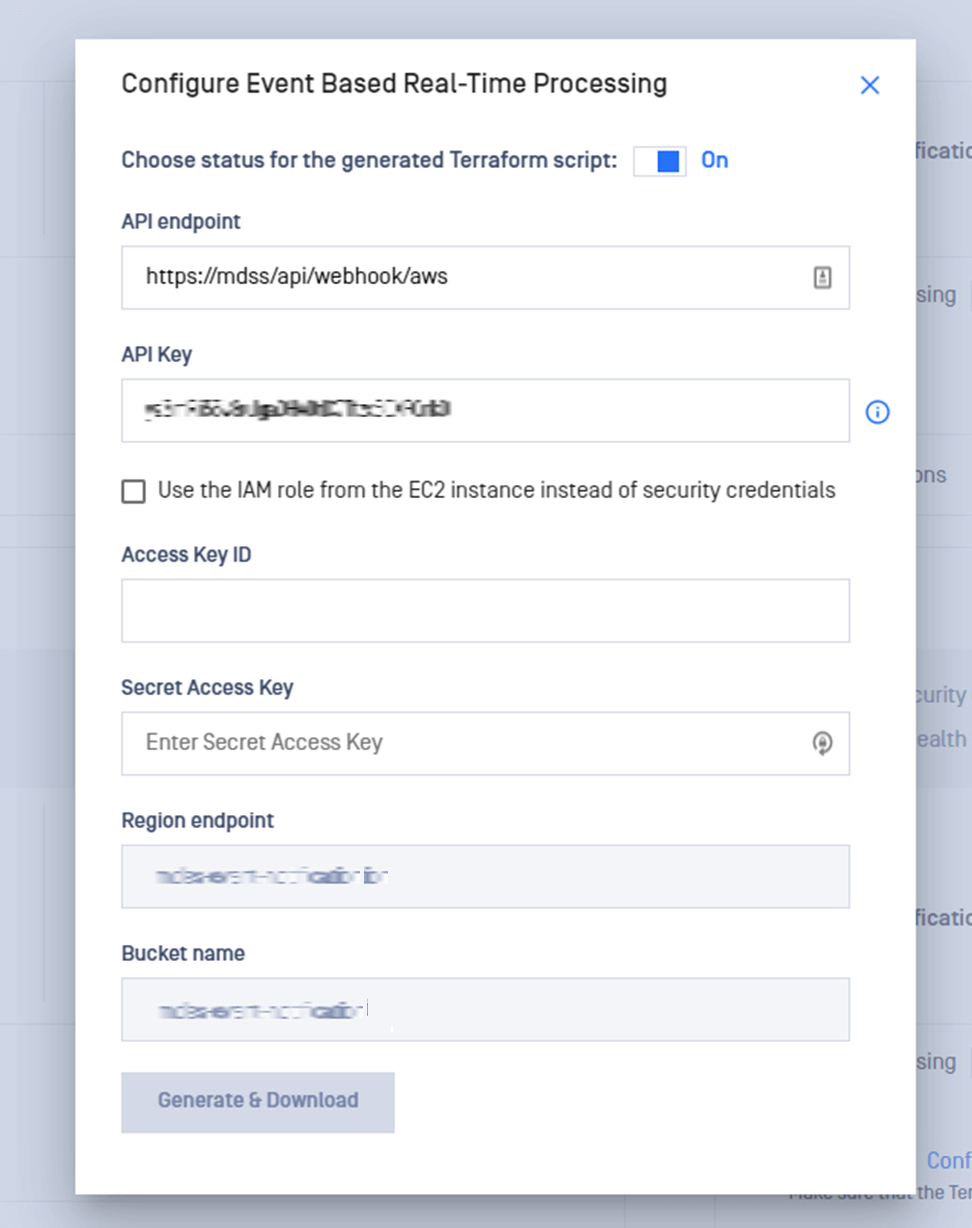Click the On label beside the toggle
972x1228 pixels.
[x=715, y=160]
